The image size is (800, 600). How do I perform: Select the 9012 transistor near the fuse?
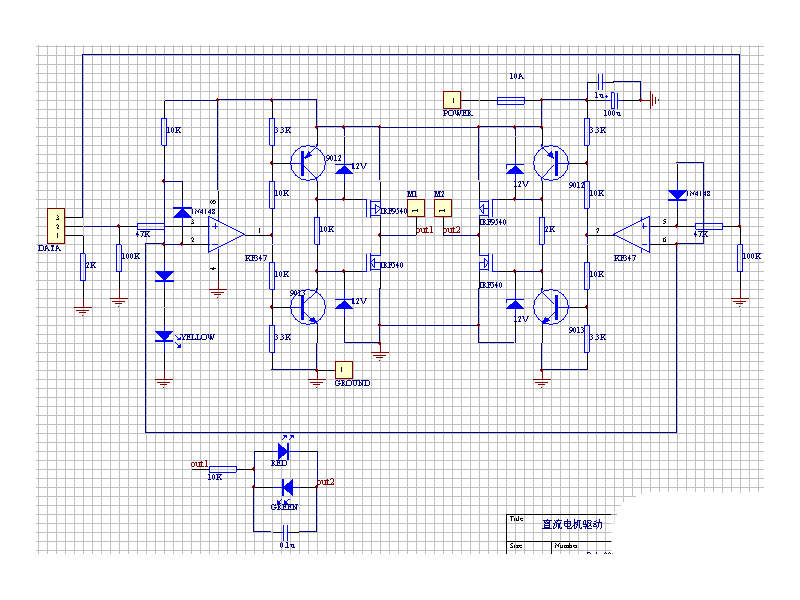coord(549,163)
